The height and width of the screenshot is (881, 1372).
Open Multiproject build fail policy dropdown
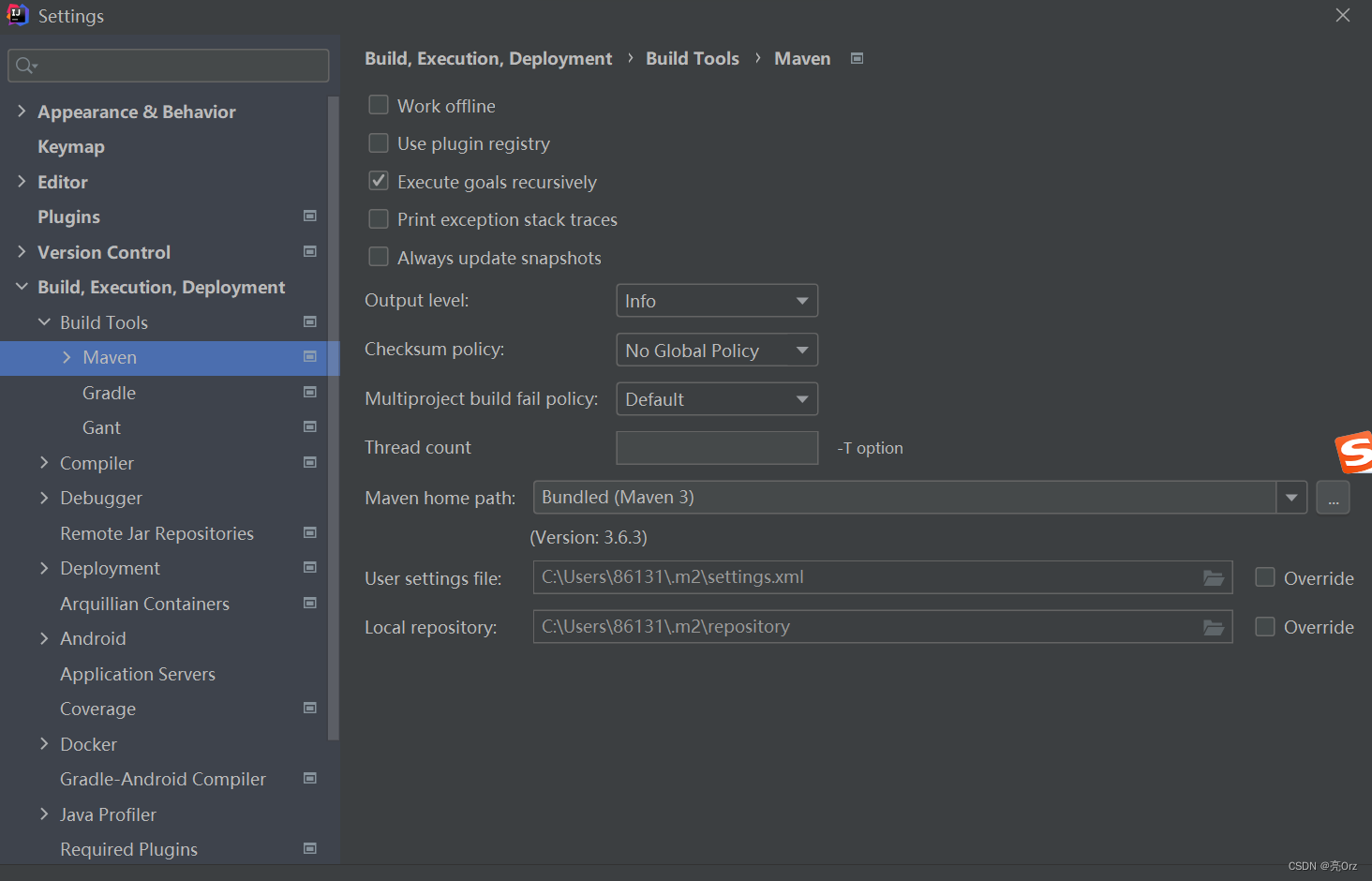(x=717, y=399)
